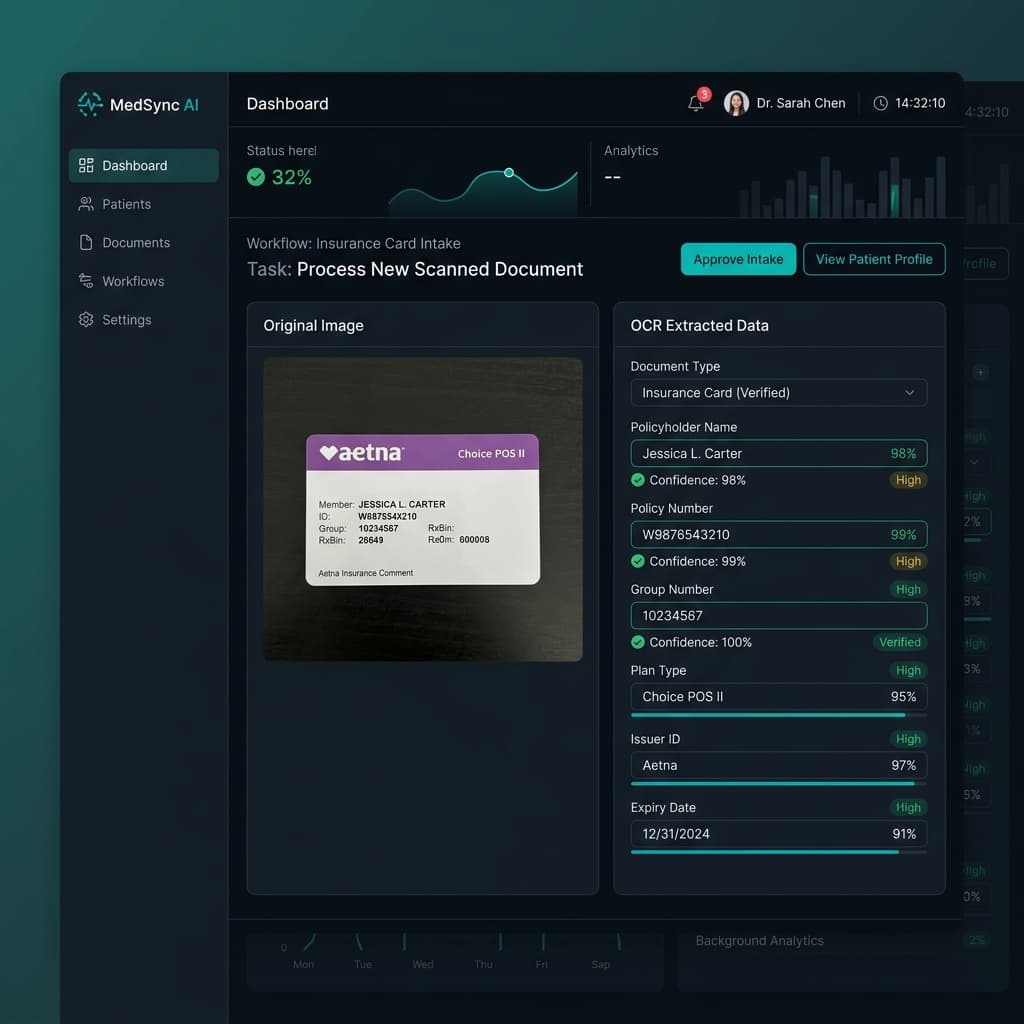The width and height of the screenshot is (1024, 1024).
Task: Click the Approve Intake button
Action: tap(738, 259)
